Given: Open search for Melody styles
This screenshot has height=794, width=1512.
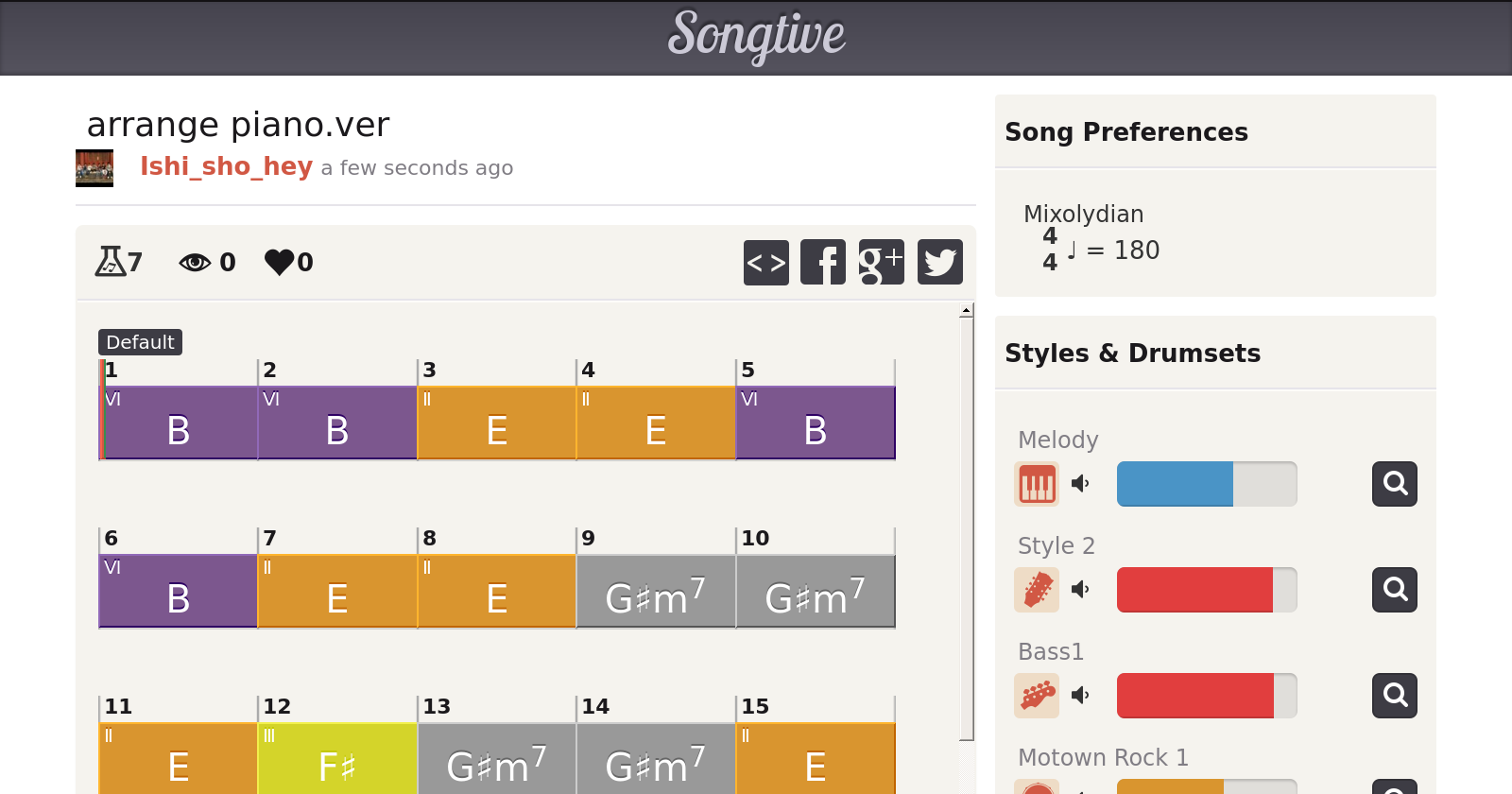Looking at the screenshot, I should click(1395, 484).
